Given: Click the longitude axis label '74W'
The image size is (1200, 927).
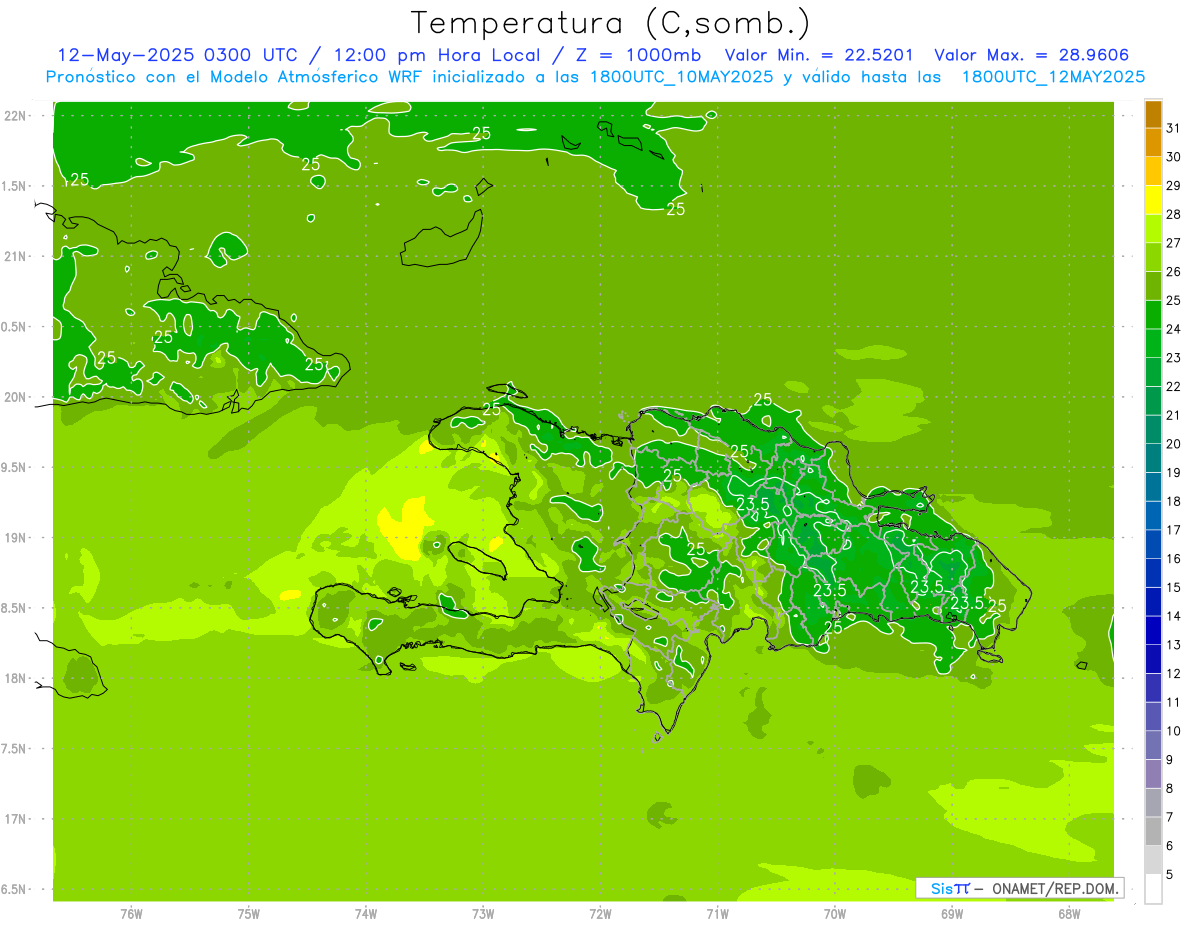Looking at the screenshot, I should (366, 913).
